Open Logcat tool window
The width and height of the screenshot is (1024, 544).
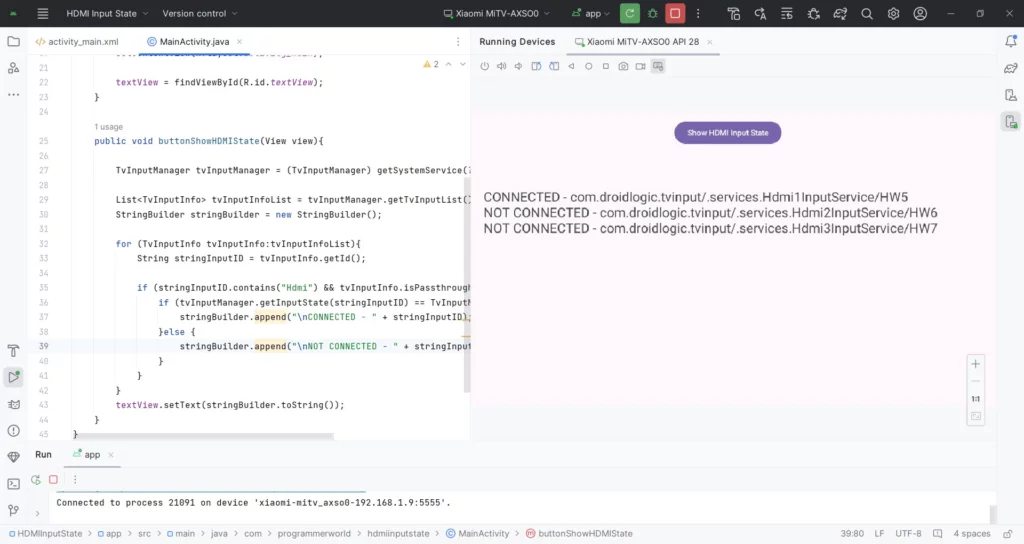(13, 404)
